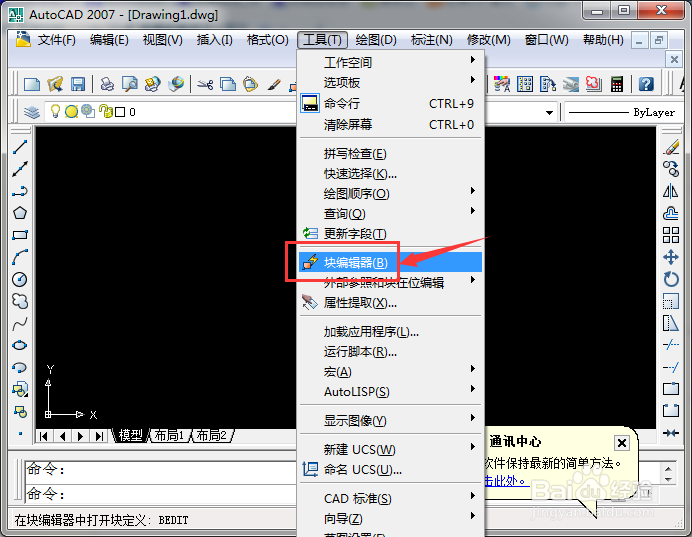
Task: Select the Line tool in draw toolbar
Action: [x=19, y=147]
